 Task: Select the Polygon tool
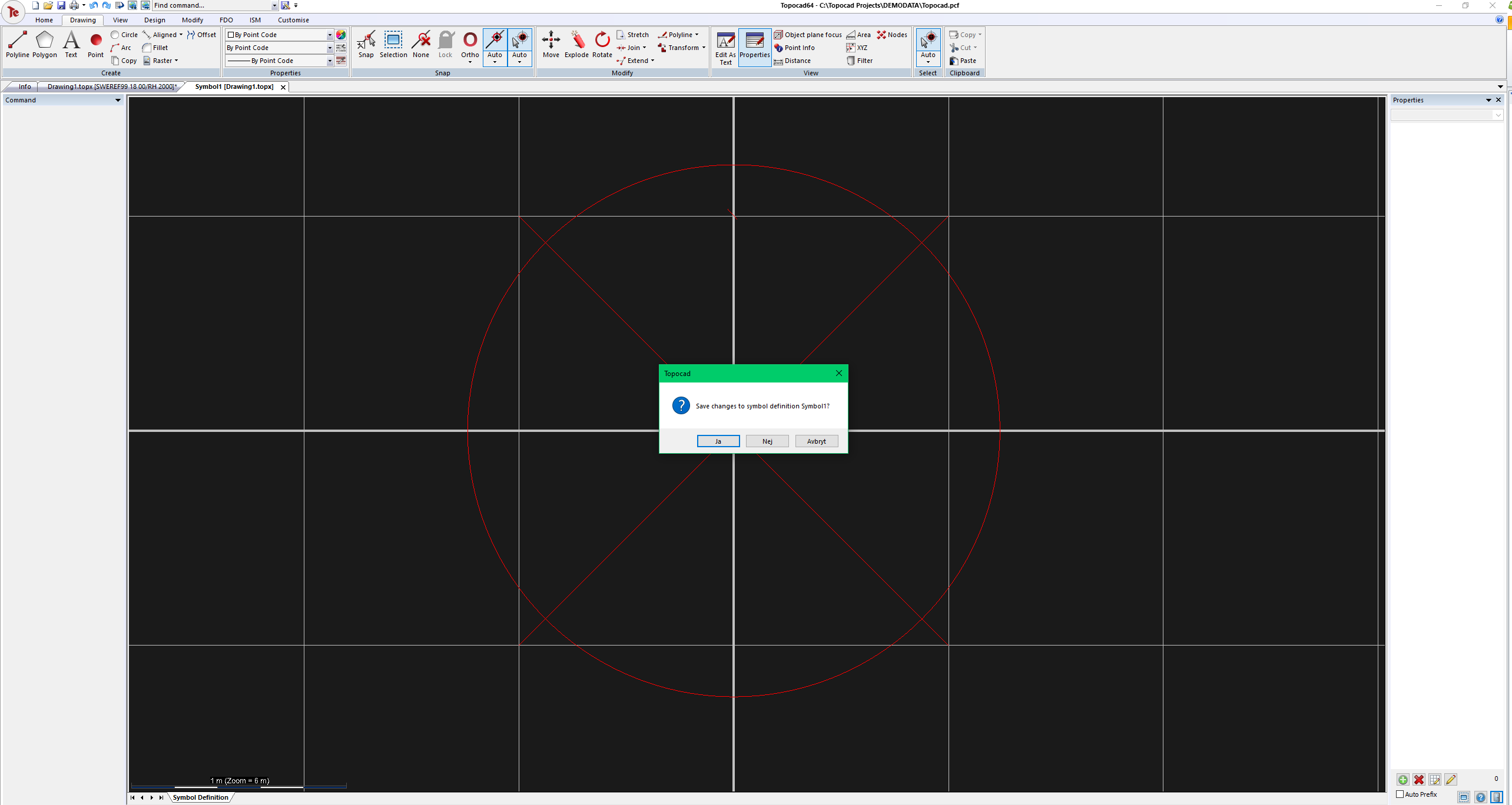[x=44, y=44]
